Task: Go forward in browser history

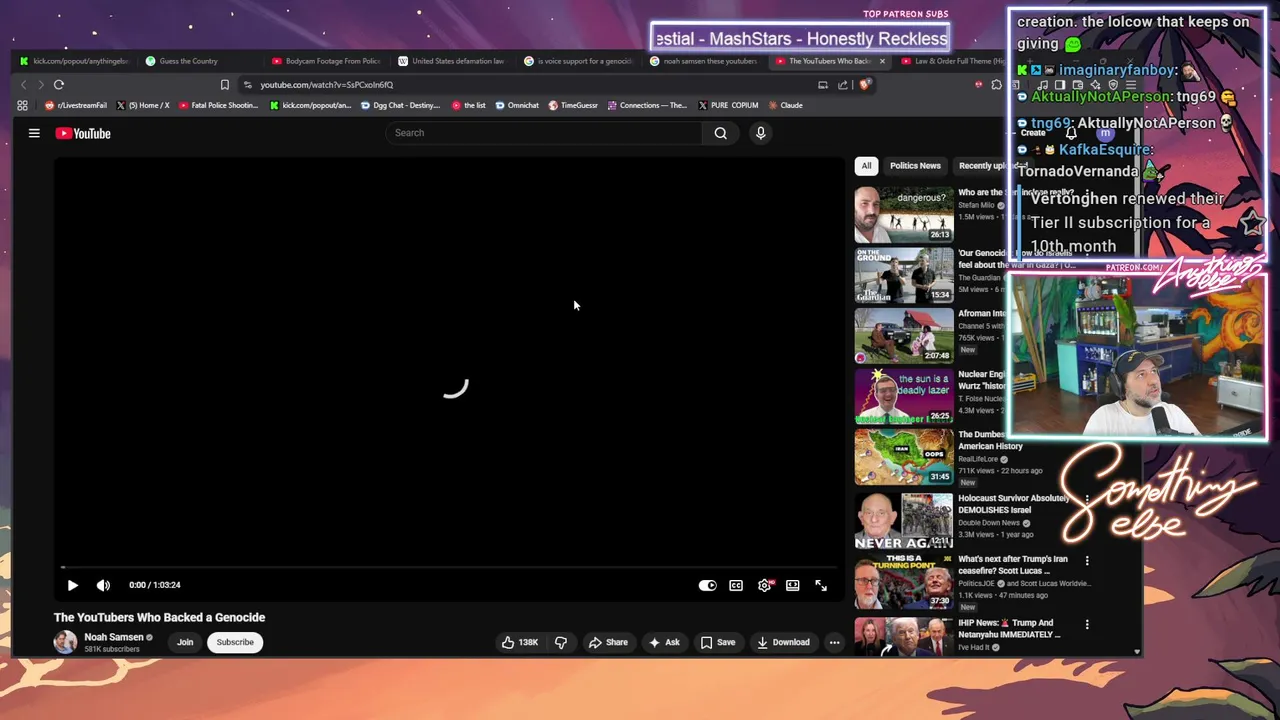Action: (41, 85)
